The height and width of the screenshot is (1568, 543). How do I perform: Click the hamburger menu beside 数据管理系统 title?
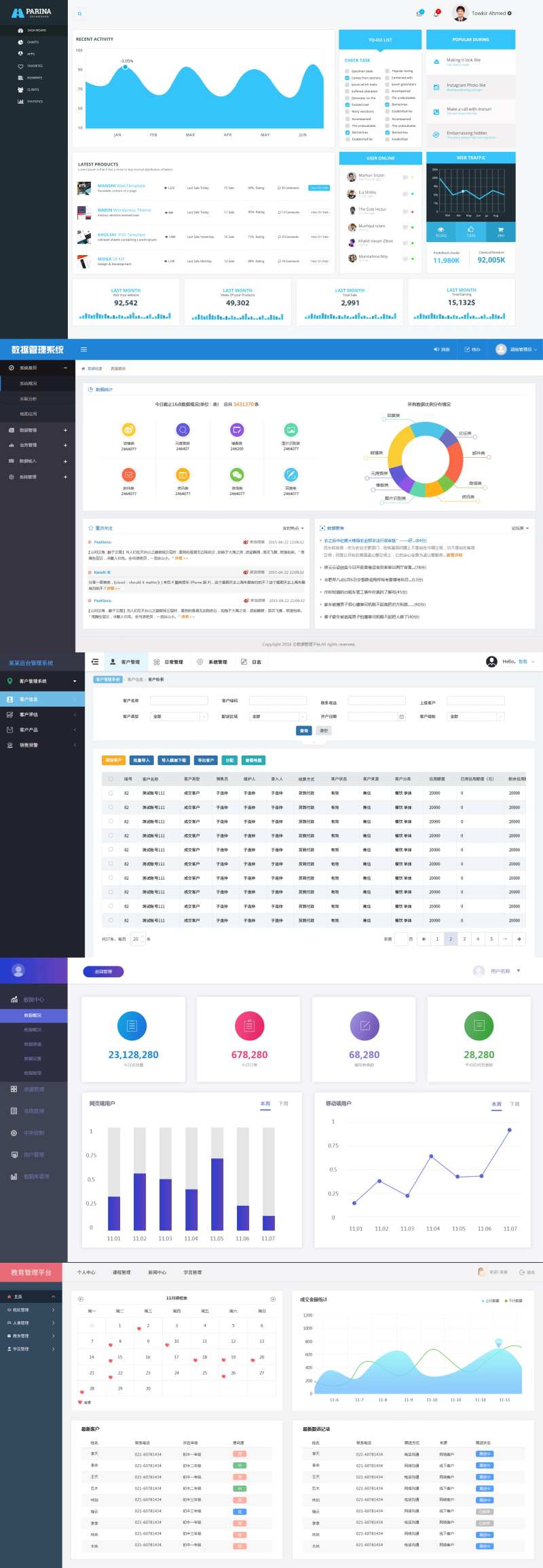pyautogui.click(x=83, y=349)
